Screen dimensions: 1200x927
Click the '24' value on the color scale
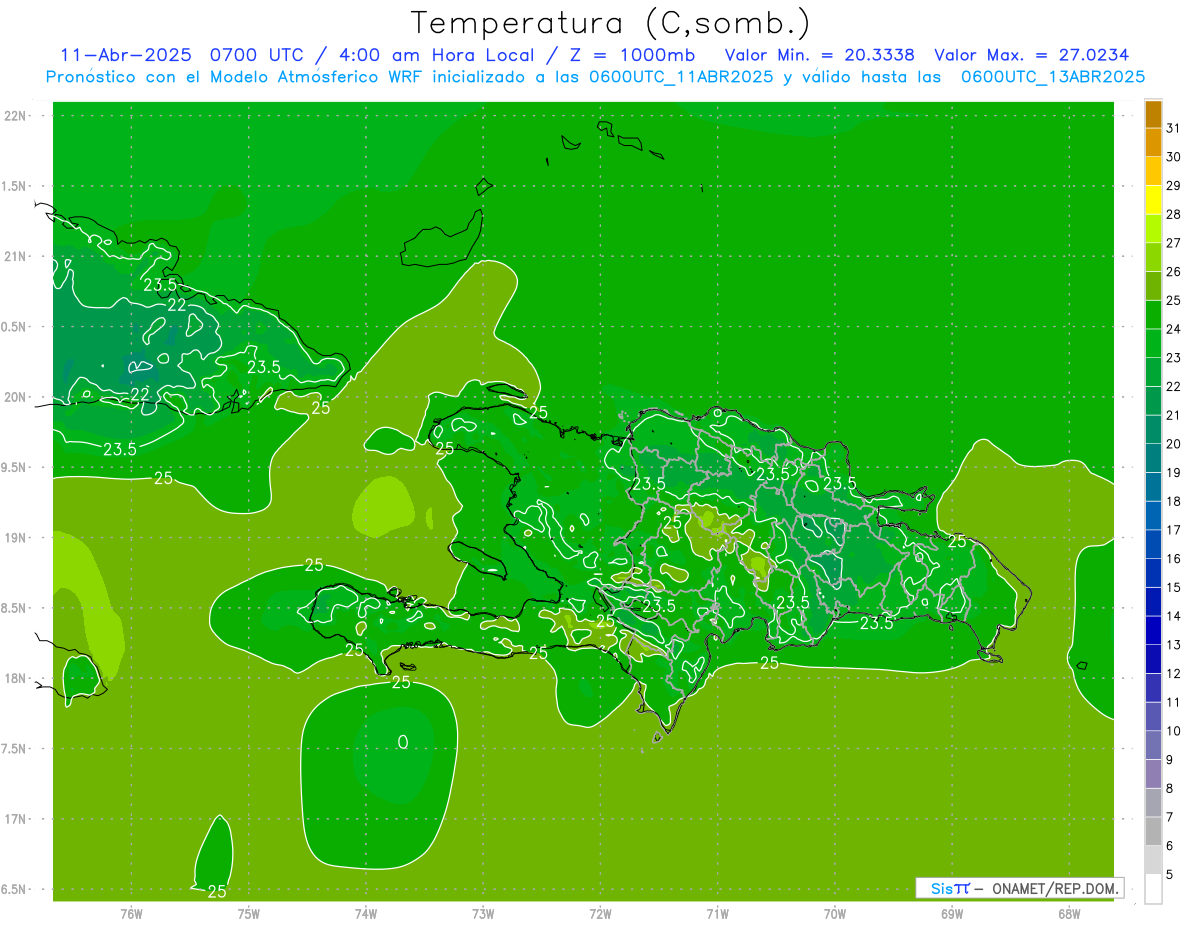pyautogui.click(x=1174, y=329)
